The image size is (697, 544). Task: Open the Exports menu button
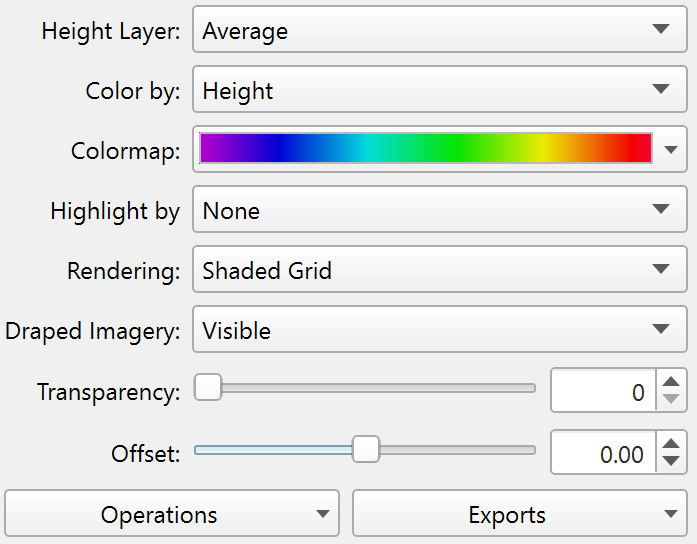(x=520, y=515)
